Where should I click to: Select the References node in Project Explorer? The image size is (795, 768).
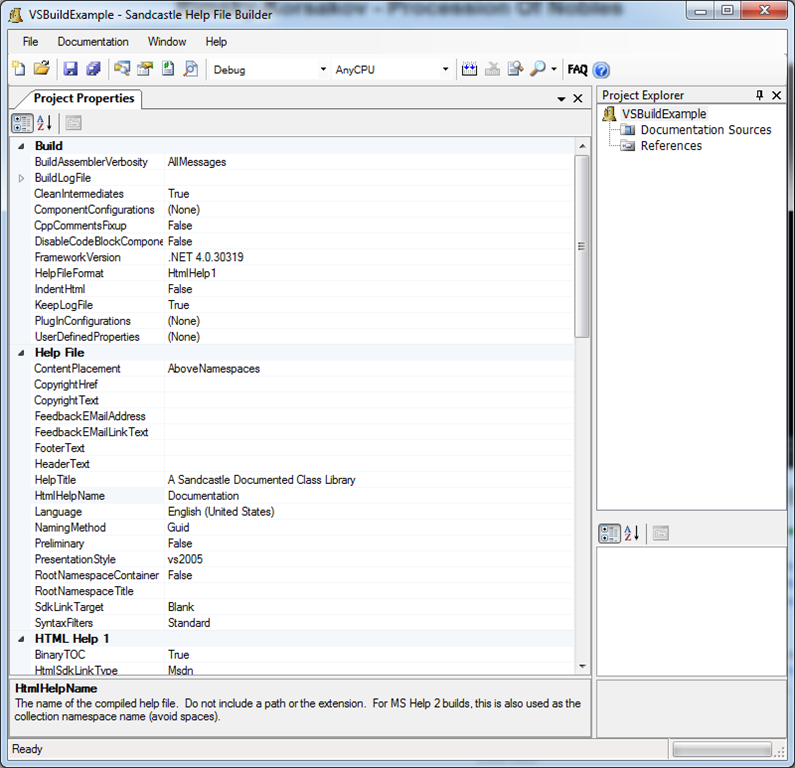tap(671, 146)
